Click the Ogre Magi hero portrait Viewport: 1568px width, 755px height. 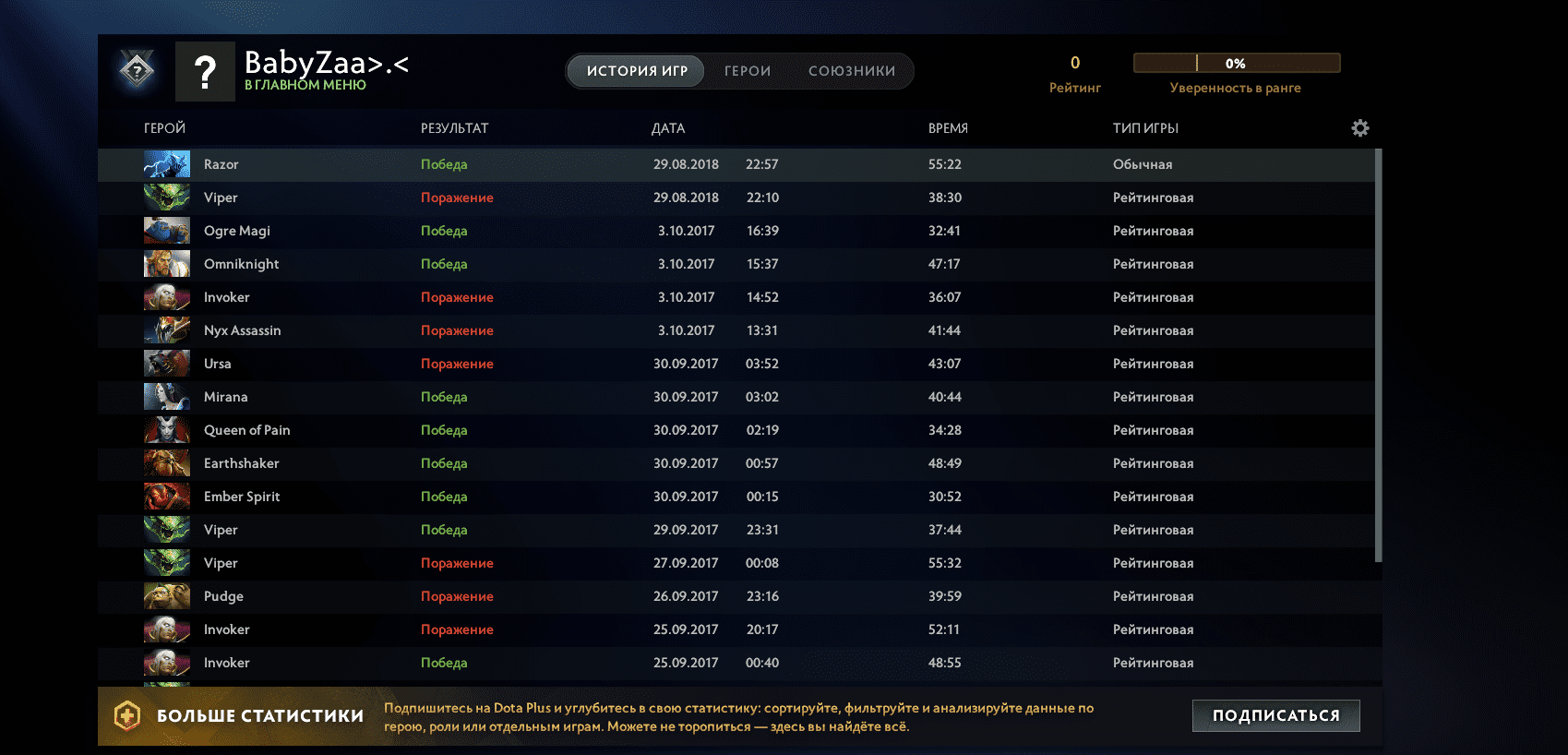(x=166, y=231)
